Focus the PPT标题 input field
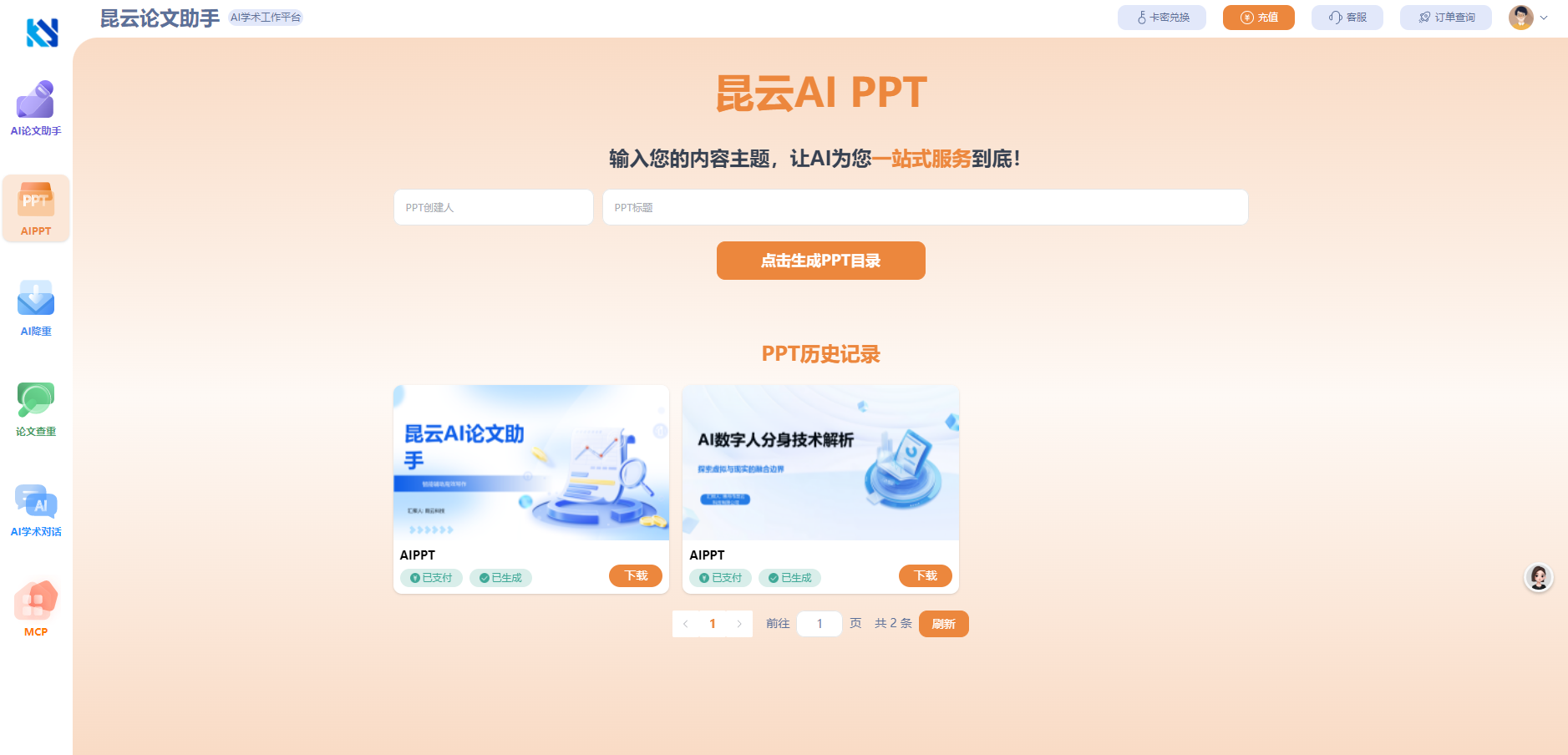This screenshot has height=755, width=1568. tap(925, 207)
